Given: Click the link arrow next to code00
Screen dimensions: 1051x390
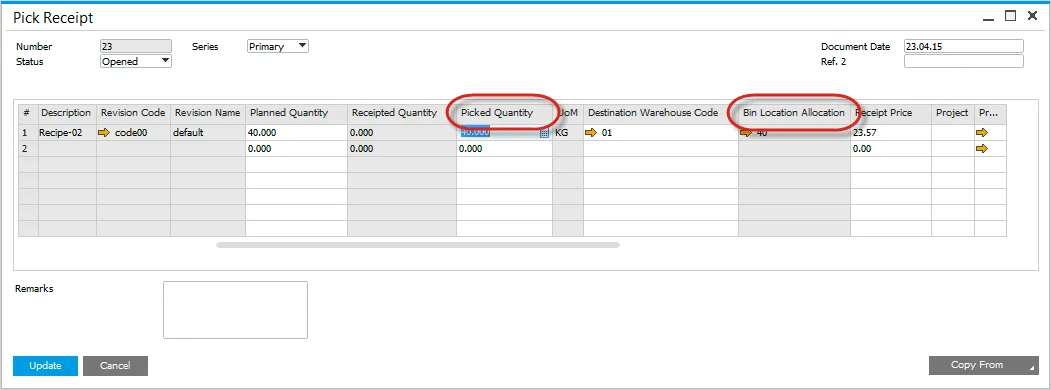Looking at the screenshot, I should click(104, 133).
